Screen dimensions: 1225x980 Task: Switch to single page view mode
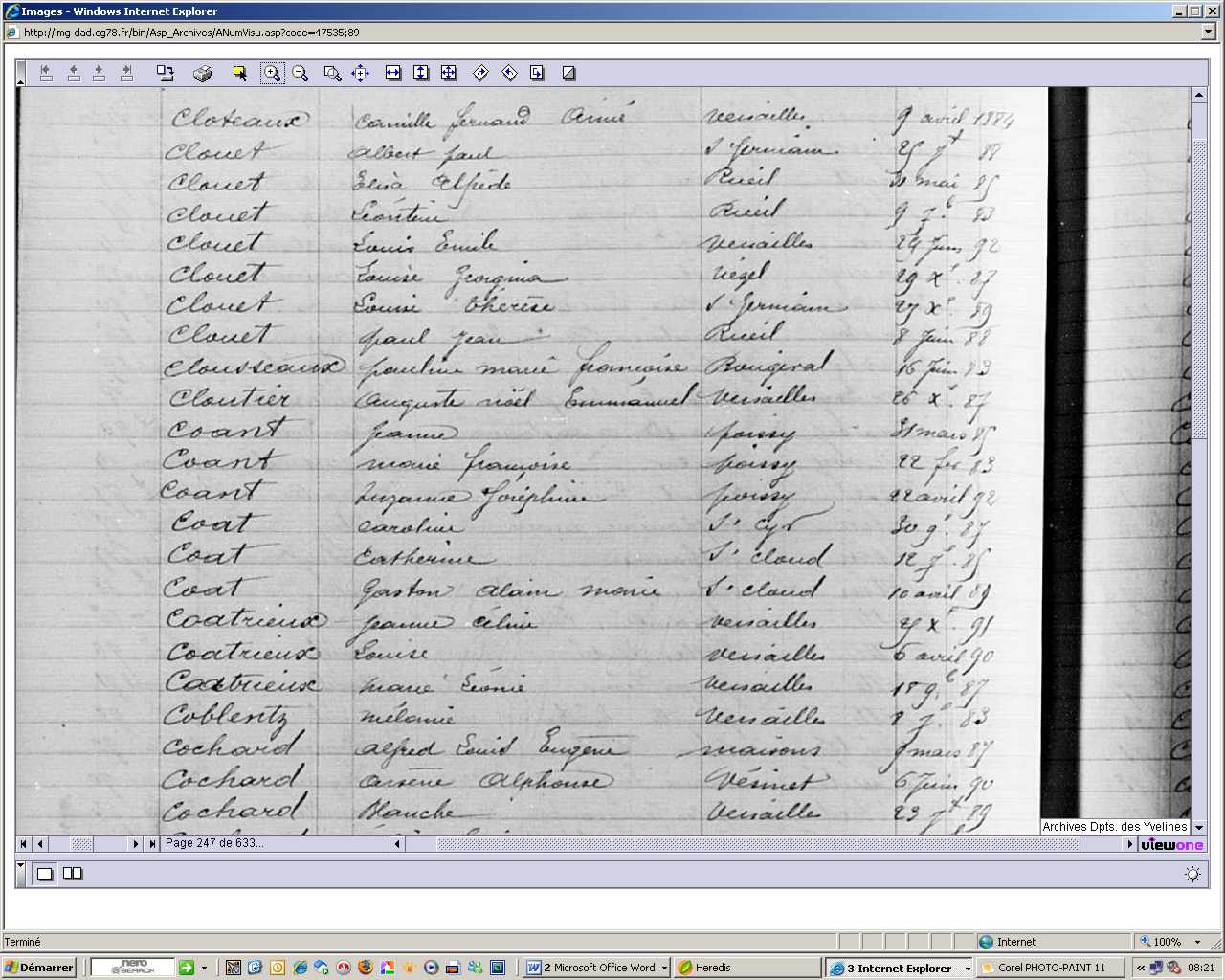click(45, 873)
